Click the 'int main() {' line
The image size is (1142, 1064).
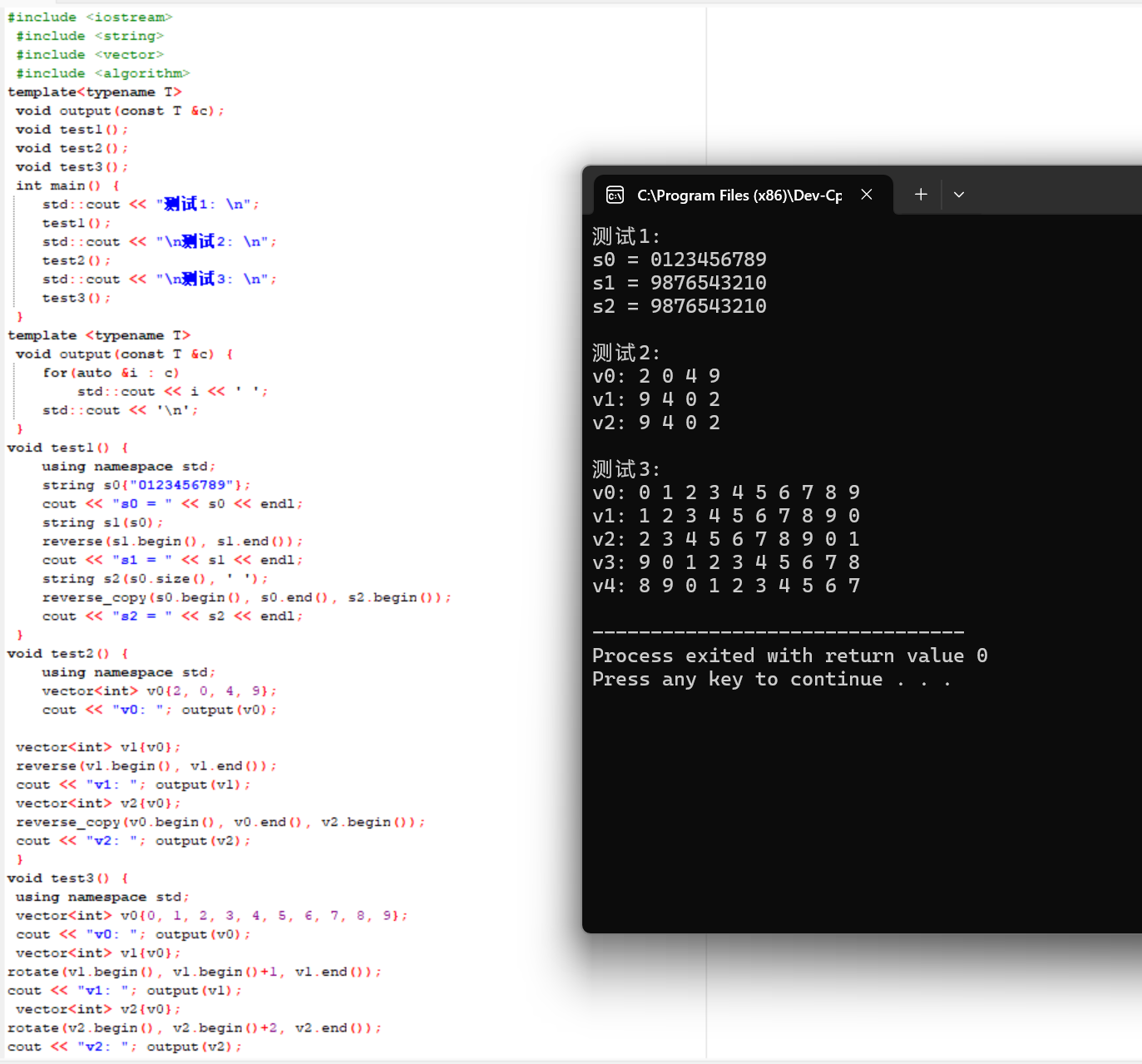(68, 186)
